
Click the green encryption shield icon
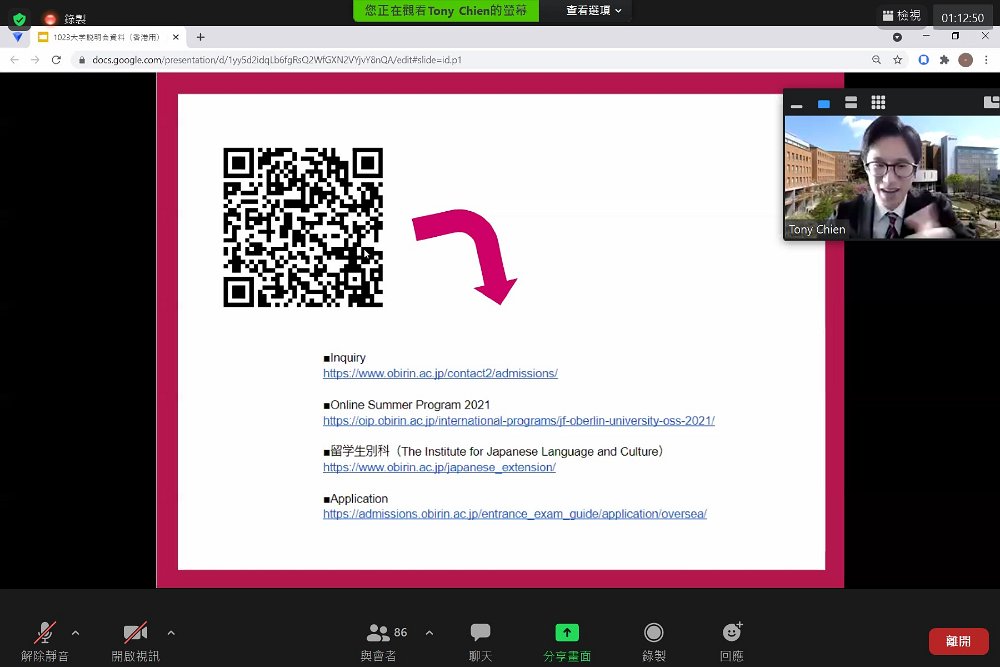coord(19,18)
